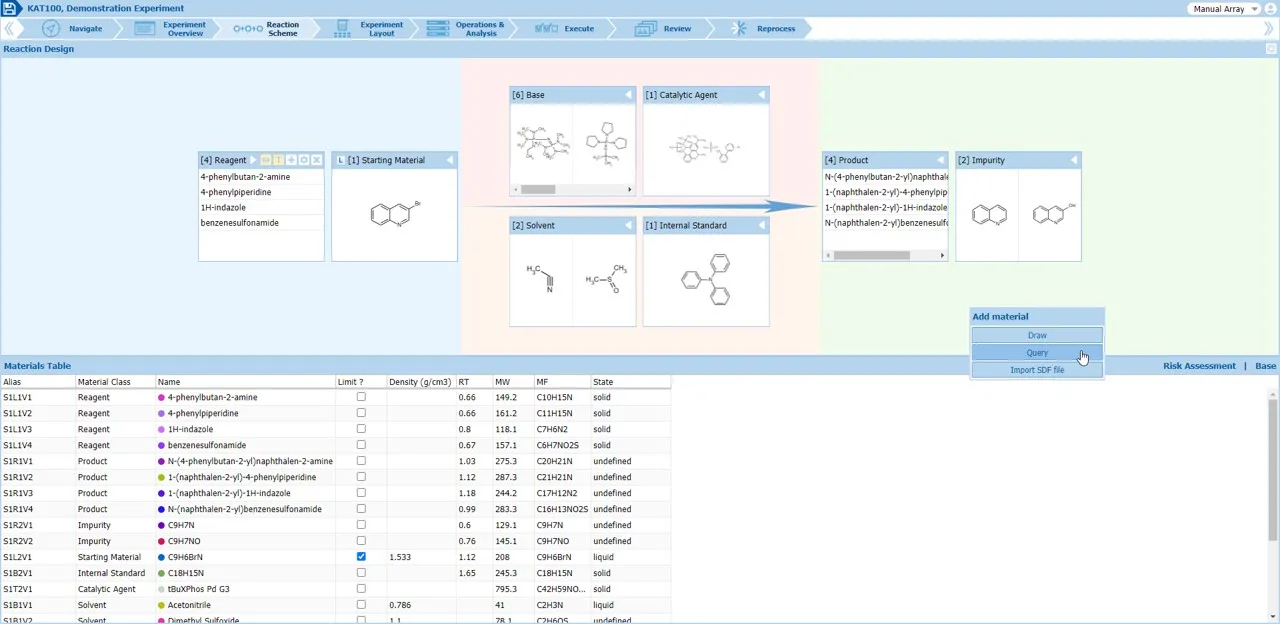Screen dimensions: 1280x624
Task: Uncheck the Limit checkbox for Starting Material
Action: (x=361, y=557)
